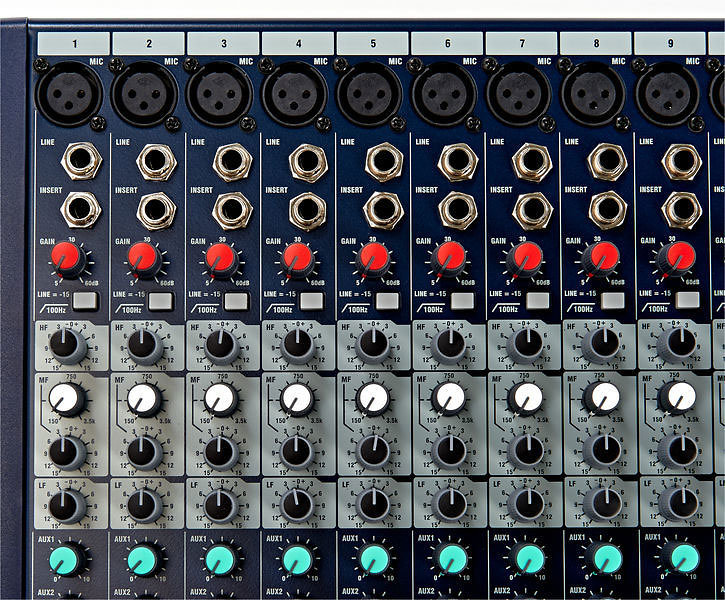This screenshot has height=600, width=725.
Task: Click the white MF frequency knob on channel 2
Action: click(144, 399)
